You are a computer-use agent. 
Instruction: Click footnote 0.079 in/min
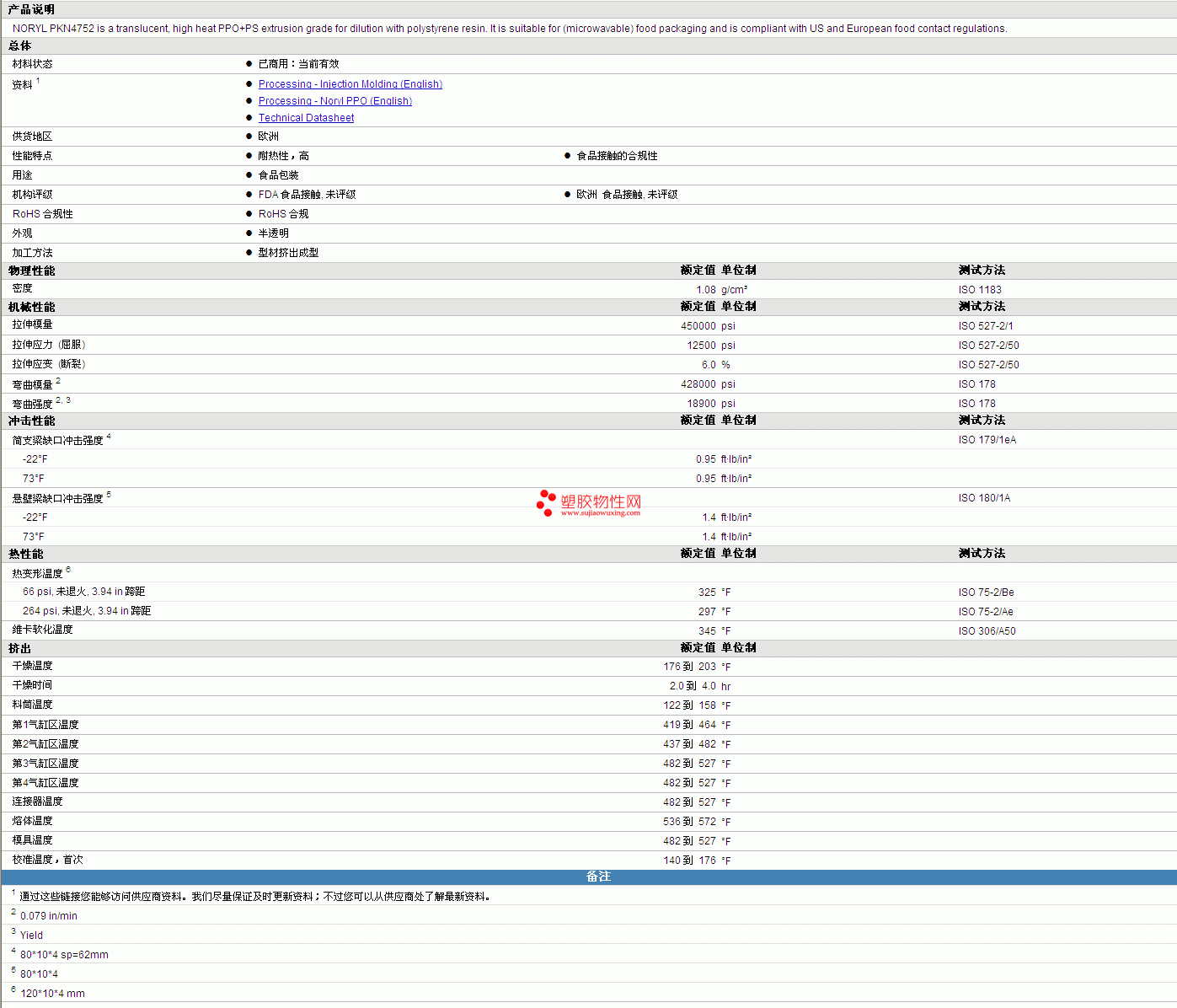(49, 916)
